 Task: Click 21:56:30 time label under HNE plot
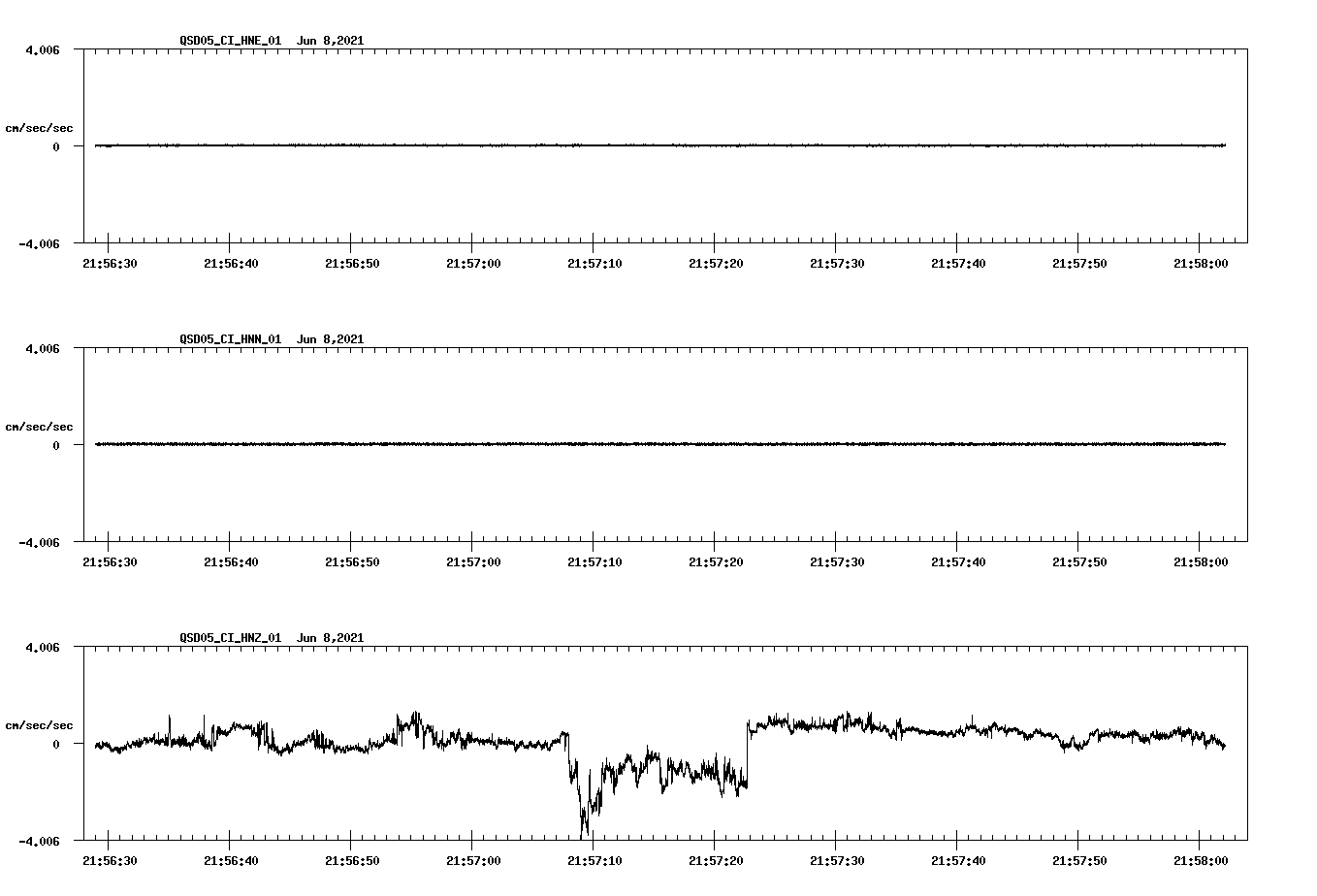pos(109,263)
